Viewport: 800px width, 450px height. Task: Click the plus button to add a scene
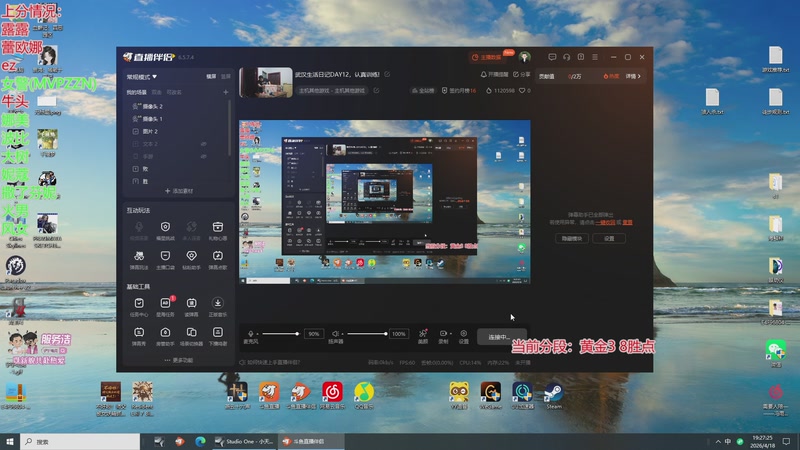coord(226,92)
